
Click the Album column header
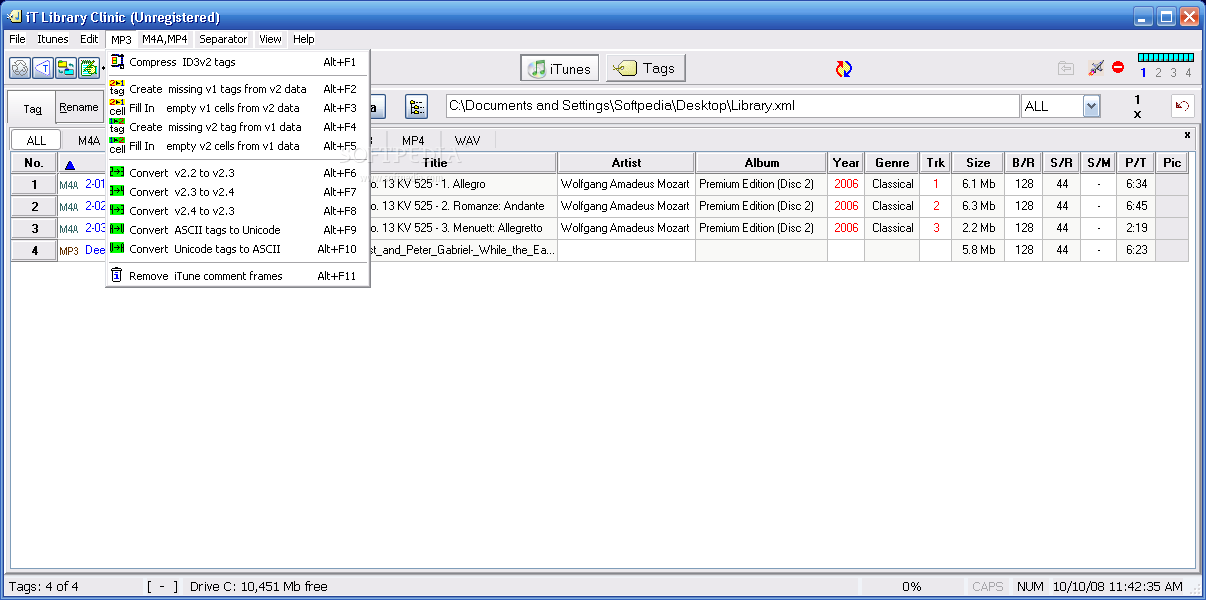[x=762, y=163]
